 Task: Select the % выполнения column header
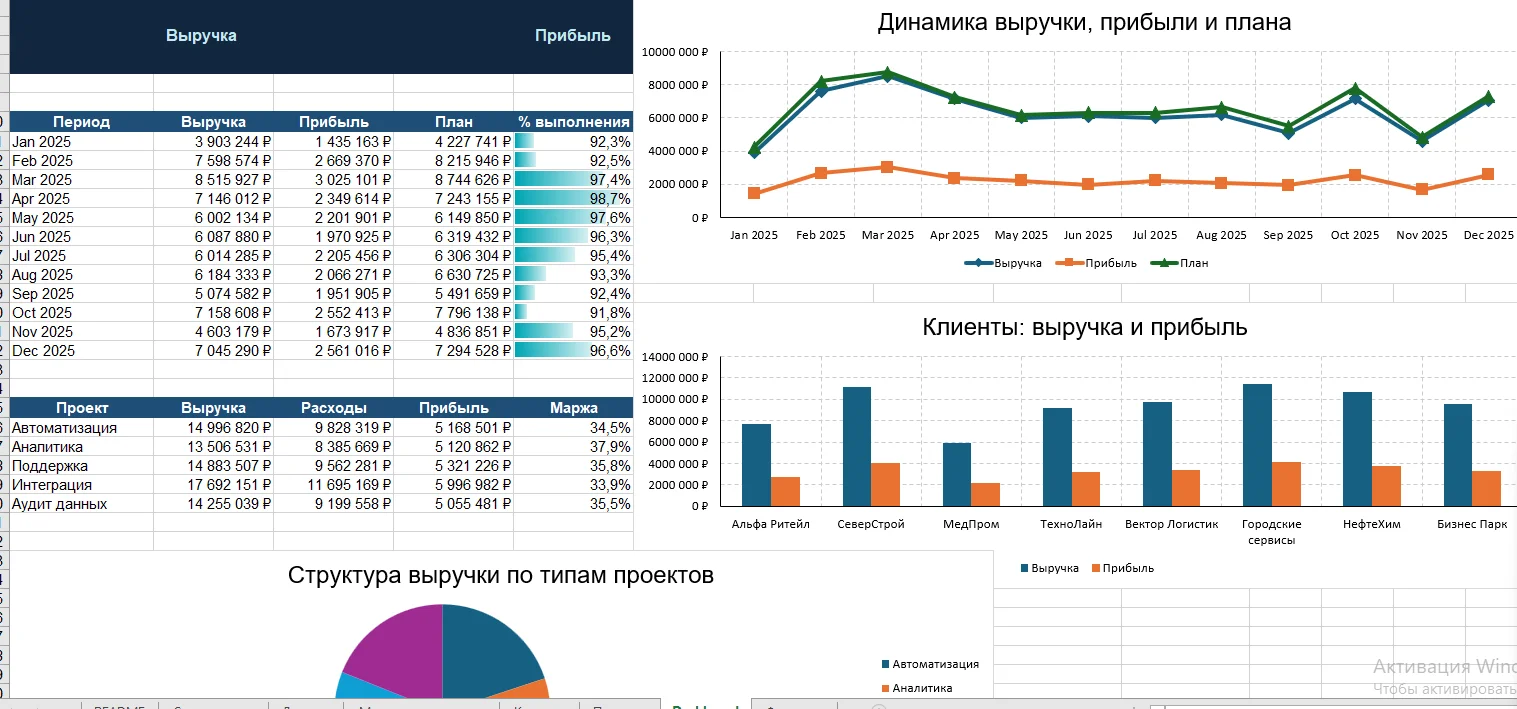[574, 122]
